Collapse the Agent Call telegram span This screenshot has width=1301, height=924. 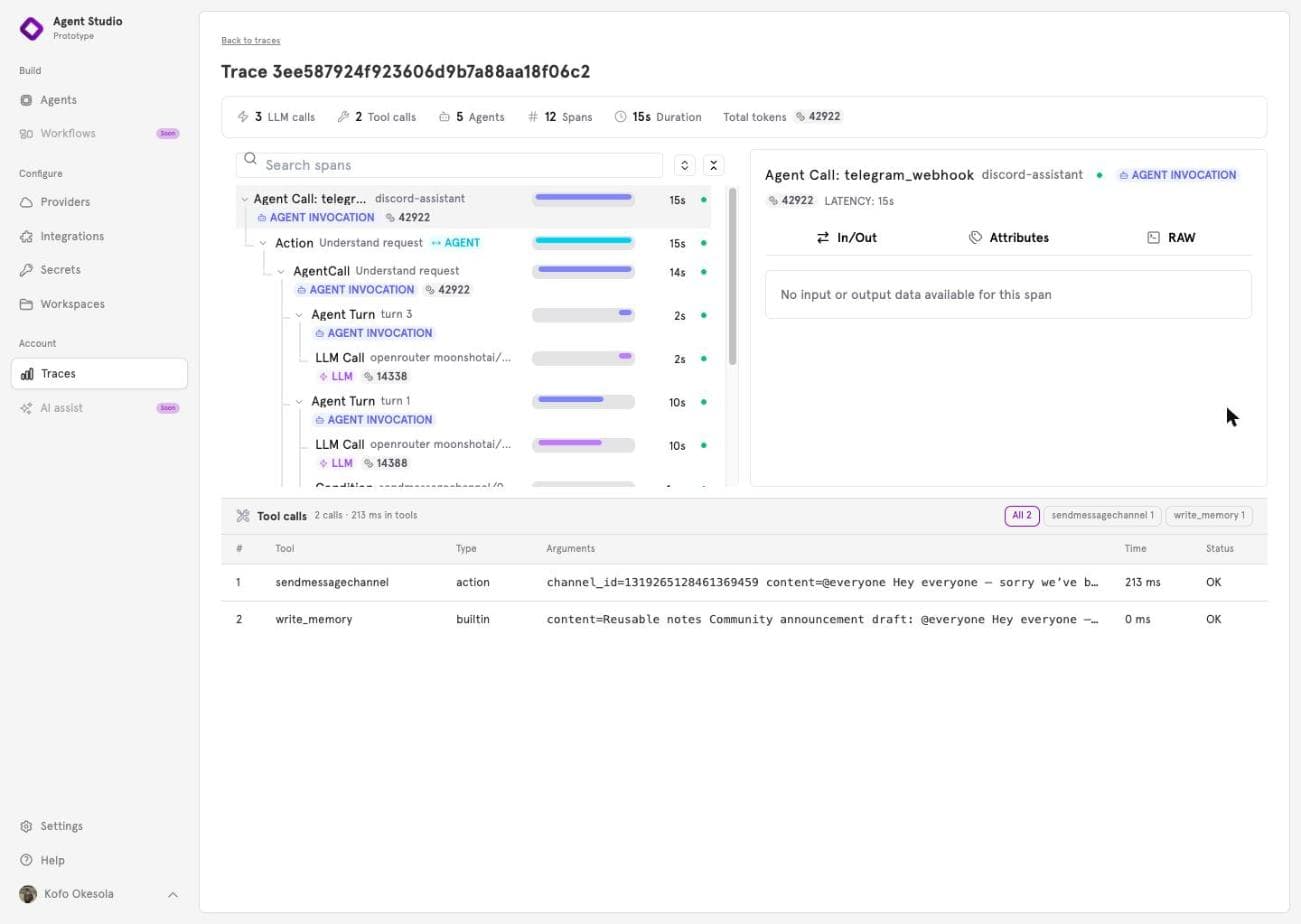244,199
